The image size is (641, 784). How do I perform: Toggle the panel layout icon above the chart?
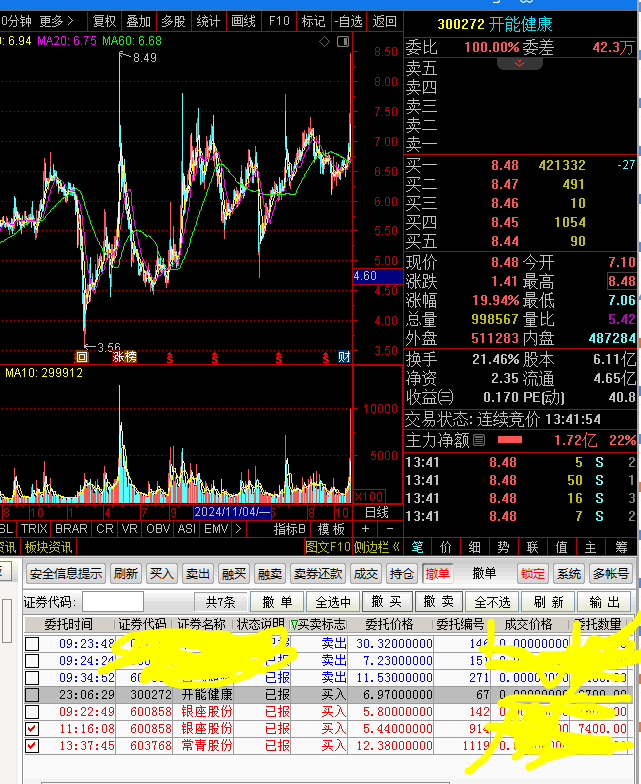click(x=343, y=42)
